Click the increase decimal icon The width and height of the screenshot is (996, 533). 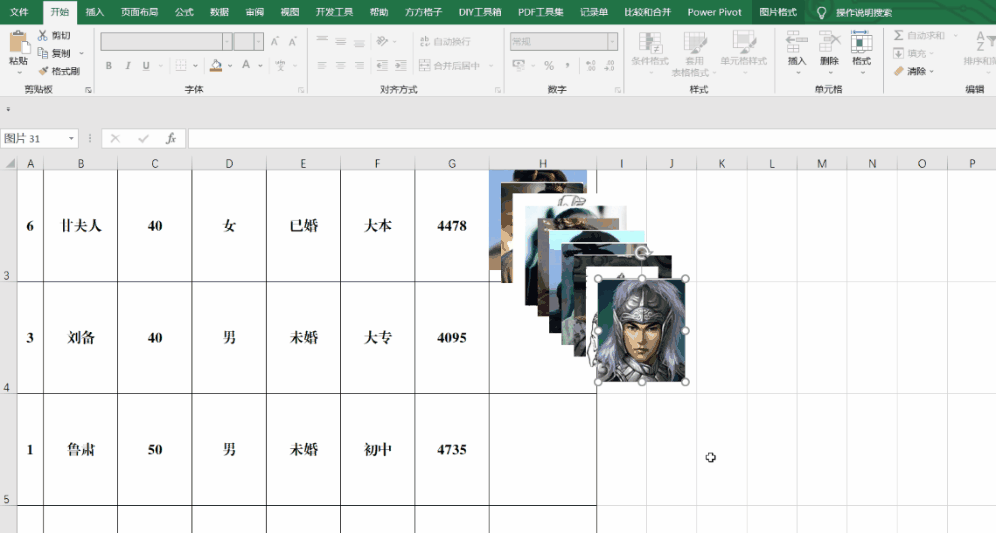591,65
